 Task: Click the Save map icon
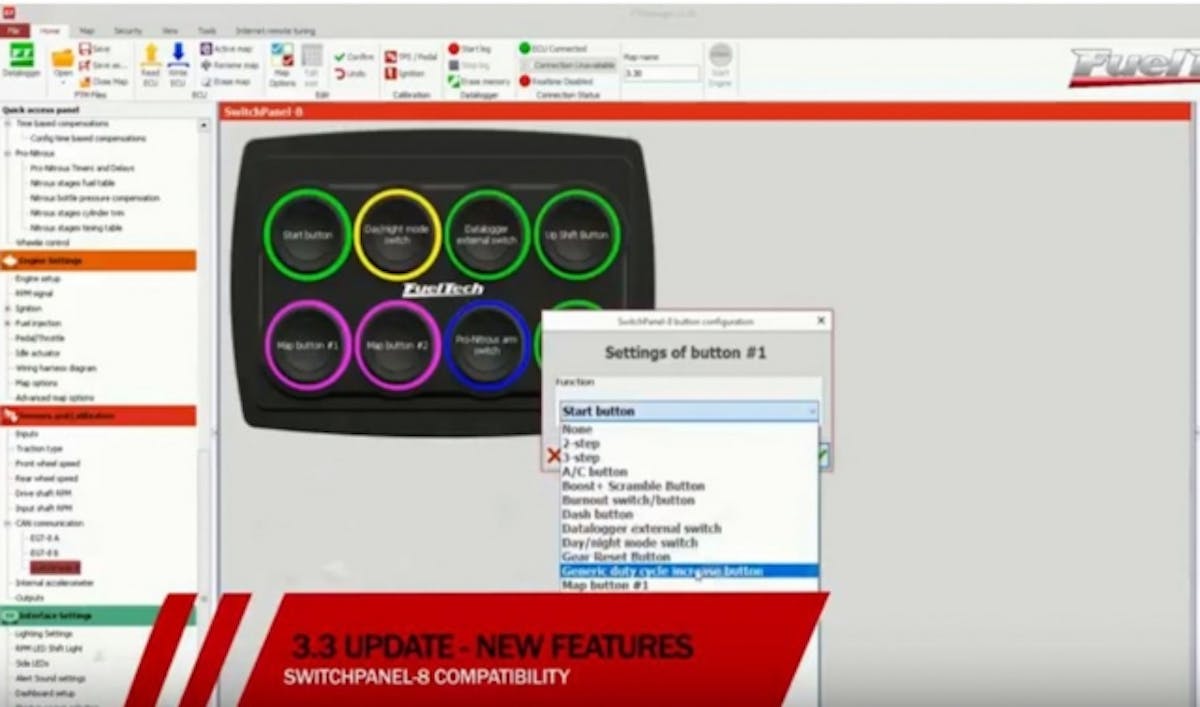pyautogui.click(x=86, y=48)
